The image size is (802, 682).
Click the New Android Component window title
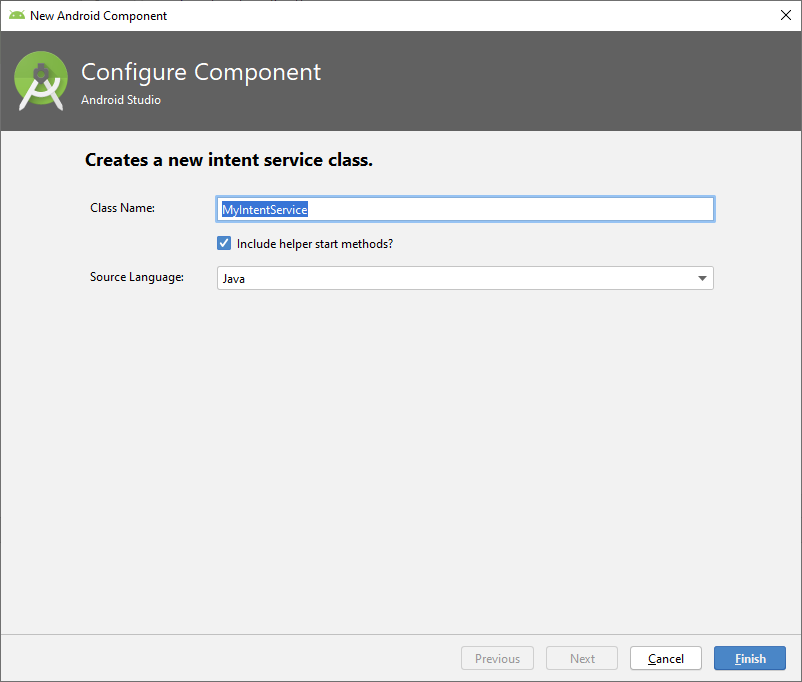(x=99, y=16)
